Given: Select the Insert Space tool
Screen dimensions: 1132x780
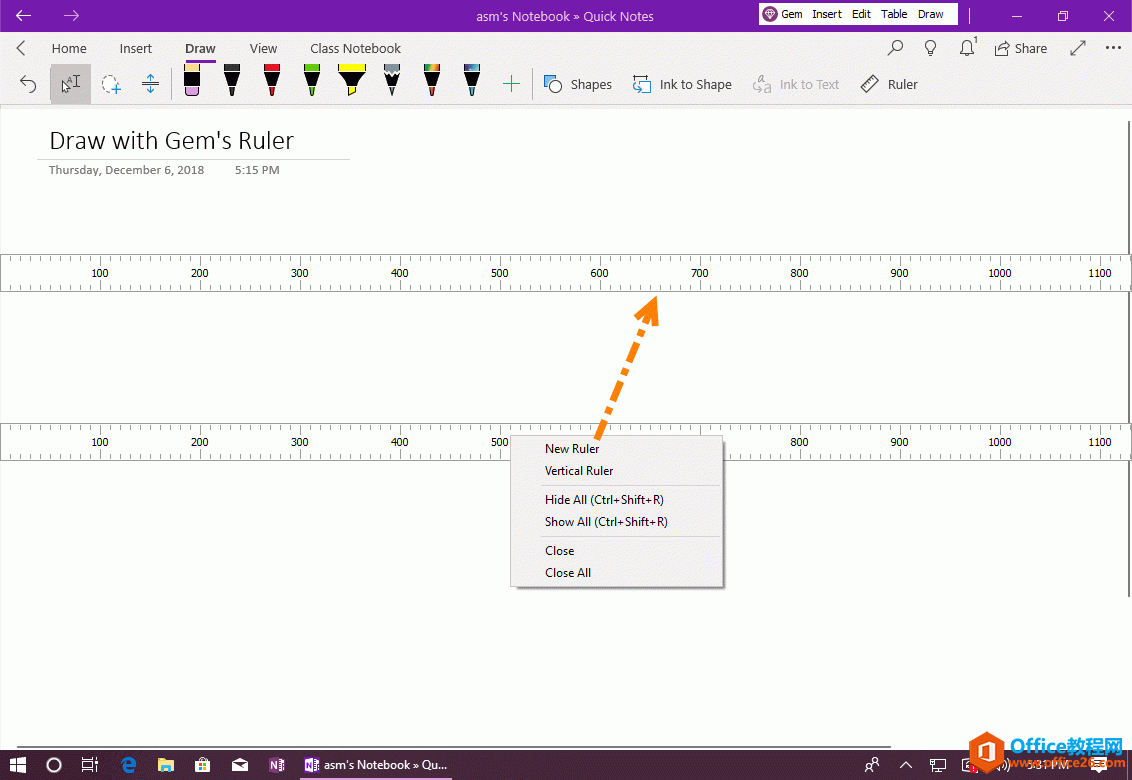Looking at the screenshot, I should pos(150,84).
